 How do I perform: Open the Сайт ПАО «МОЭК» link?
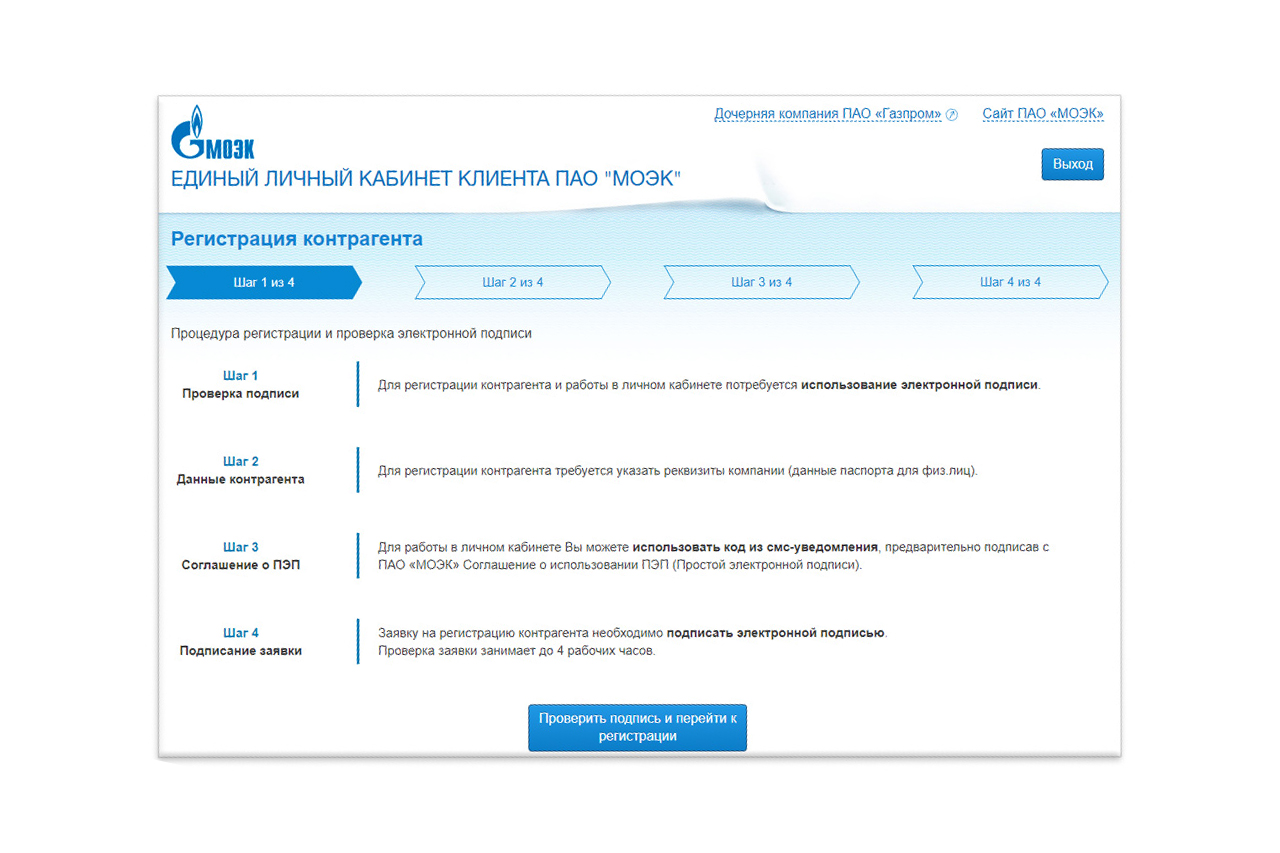[1043, 114]
